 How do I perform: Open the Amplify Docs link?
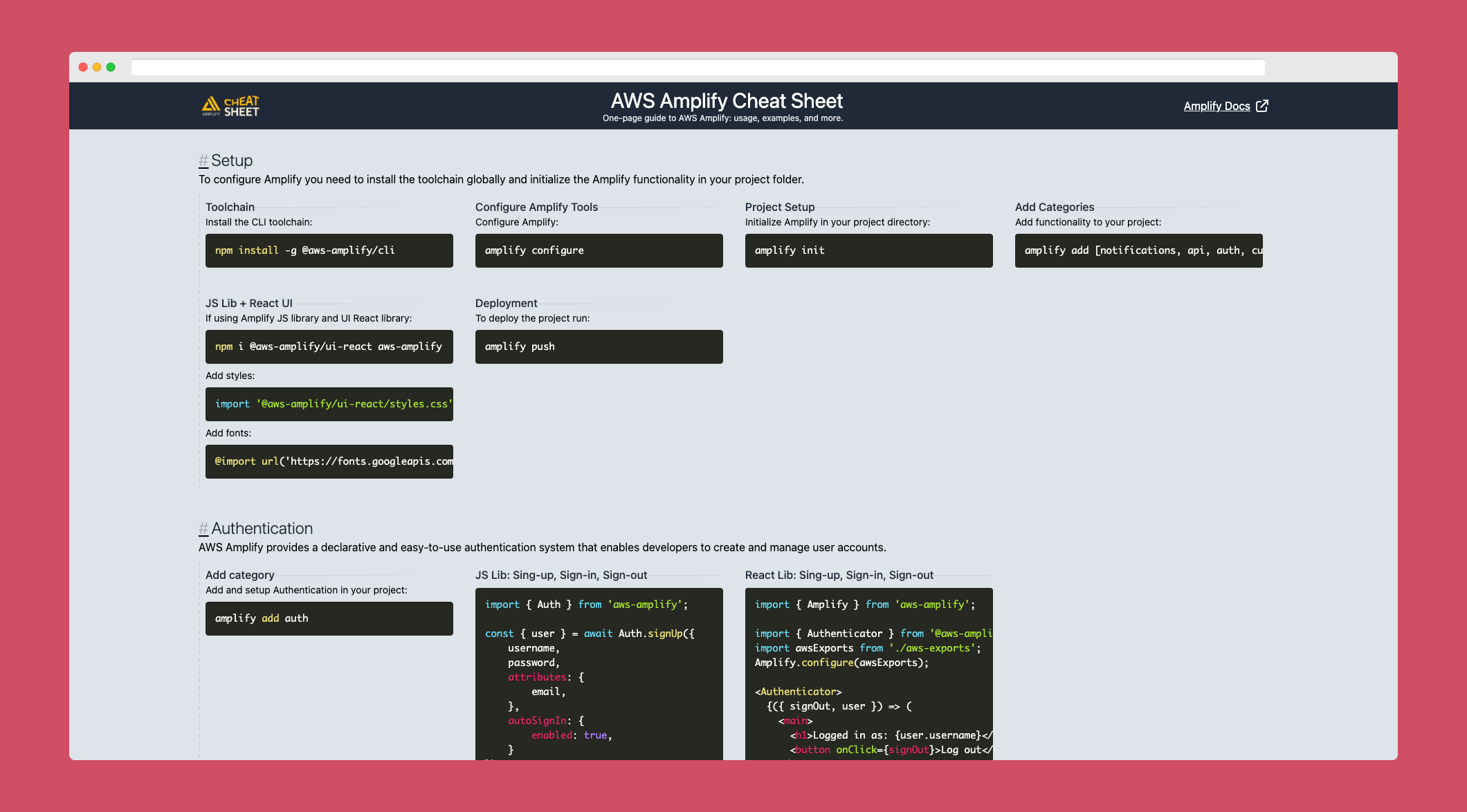(x=1217, y=106)
